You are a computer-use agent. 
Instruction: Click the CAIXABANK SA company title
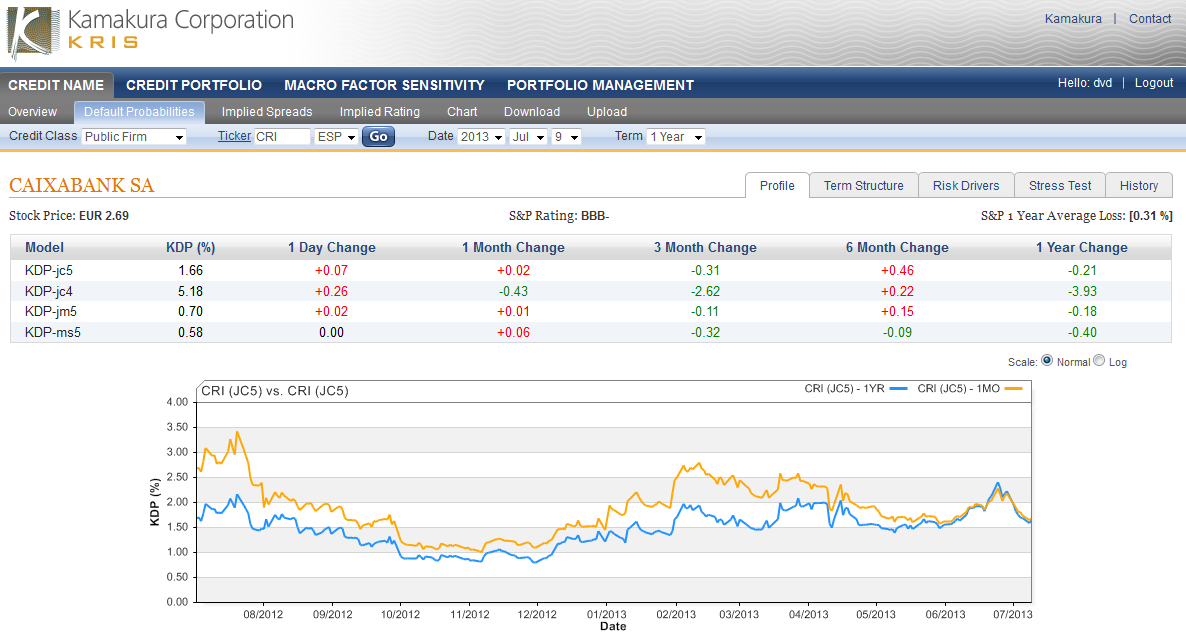pyautogui.click(x=82, y=185)
